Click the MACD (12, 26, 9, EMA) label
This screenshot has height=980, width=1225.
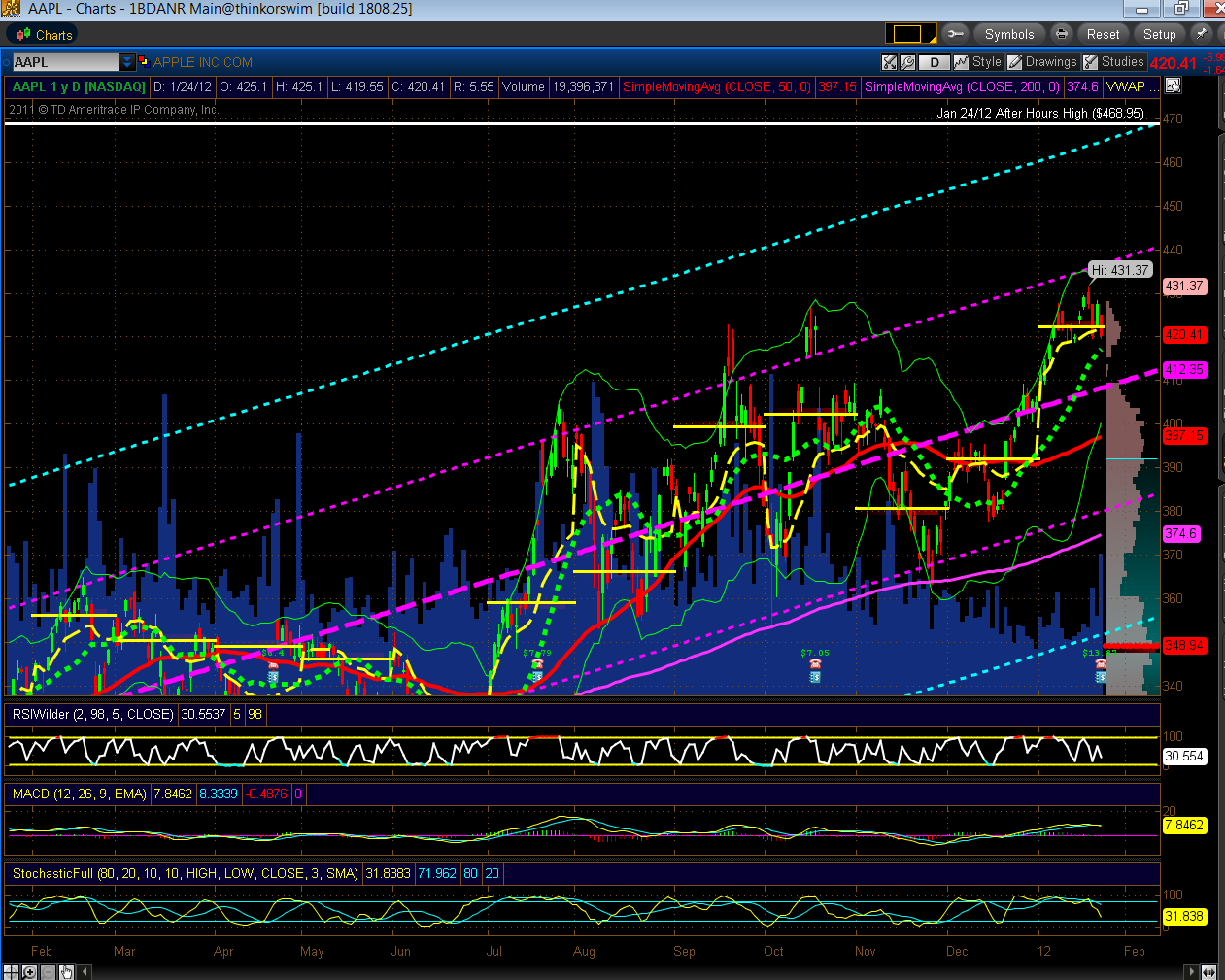(79, 794)
